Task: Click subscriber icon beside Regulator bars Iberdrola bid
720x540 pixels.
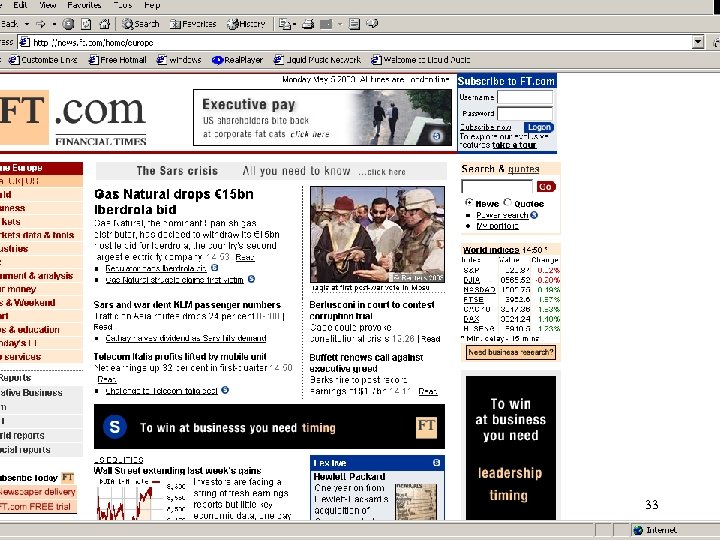Action: point(214,268)
